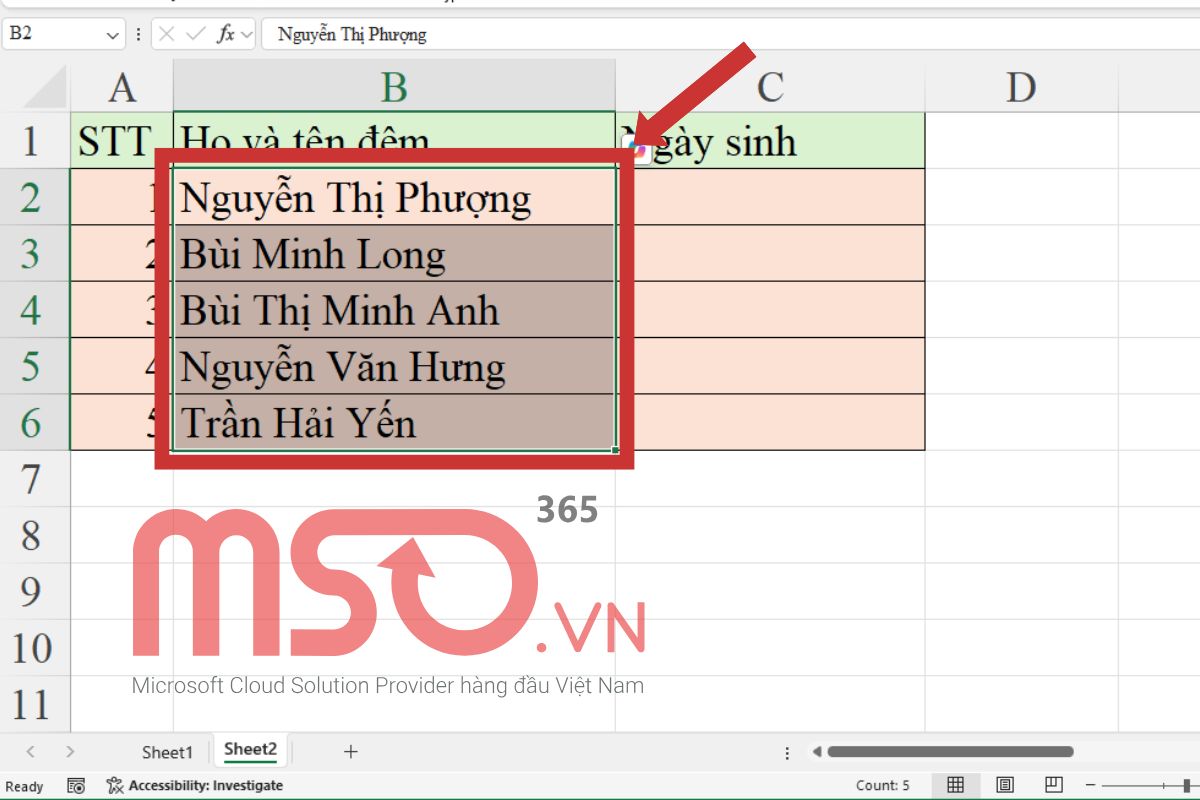Select column B header
Image resolution: width=1200 pixels, height=800 pixels.
(x=394, y=87)
